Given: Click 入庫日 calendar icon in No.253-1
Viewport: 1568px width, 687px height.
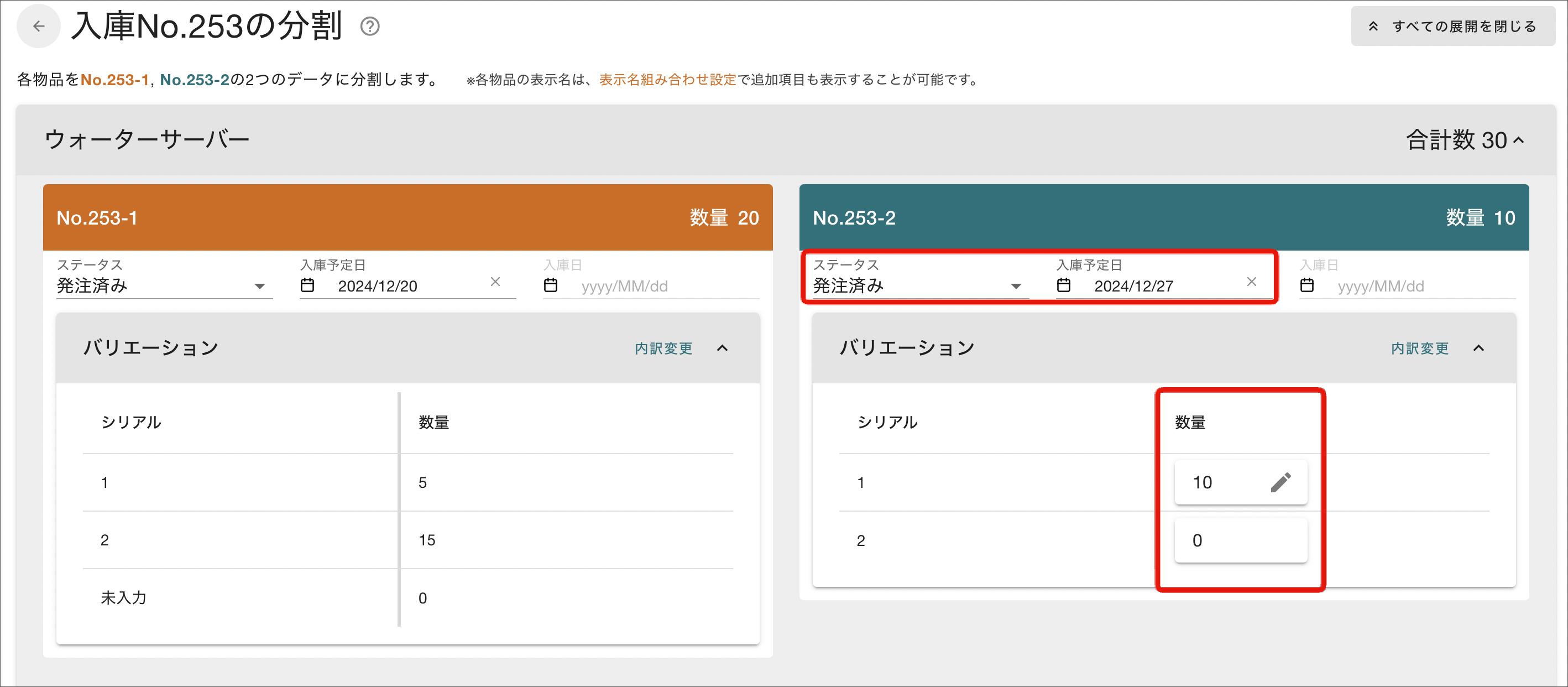Looking at the screenshot, I should tap(550, 285).
